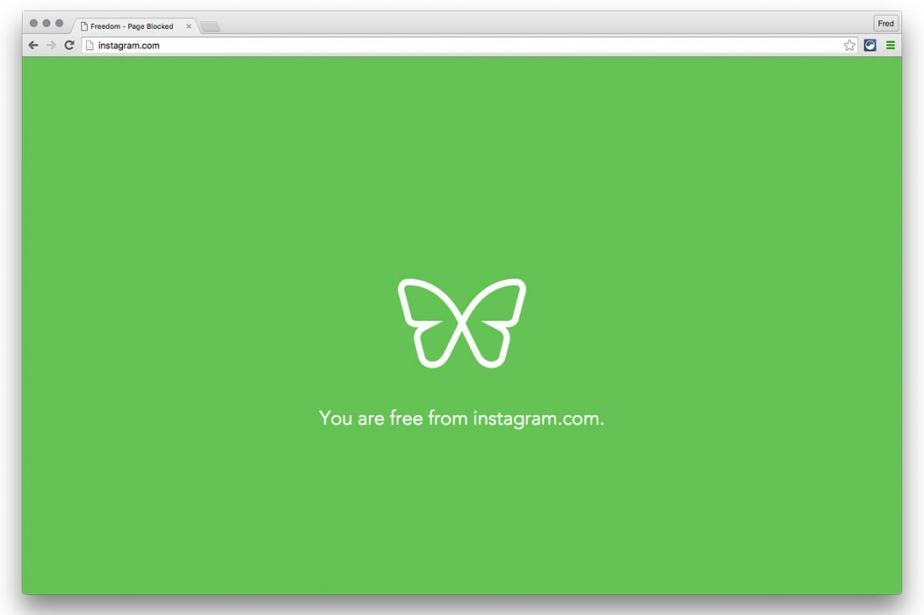
Task: Select the address bar showing instagram.com
Action: point(470,45)
